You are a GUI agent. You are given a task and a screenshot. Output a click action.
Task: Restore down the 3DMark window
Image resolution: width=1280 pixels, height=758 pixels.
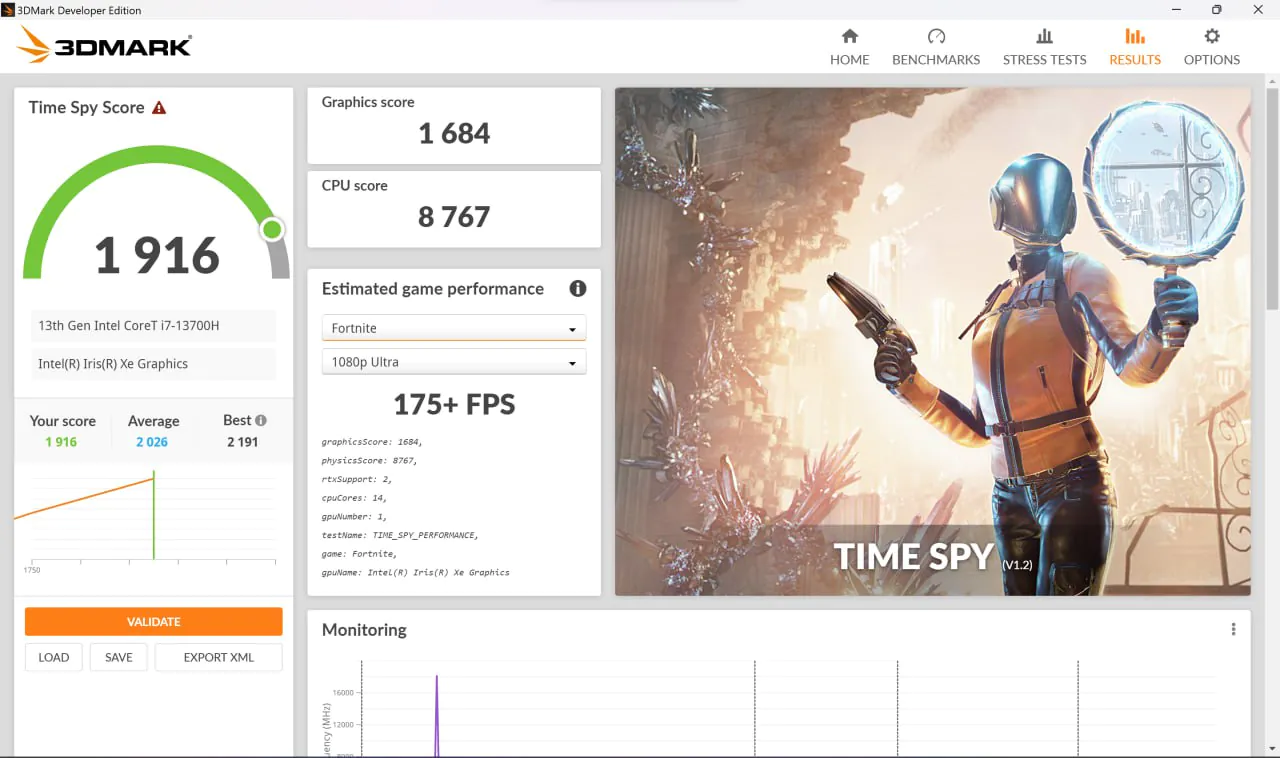tap(1216, 10)
